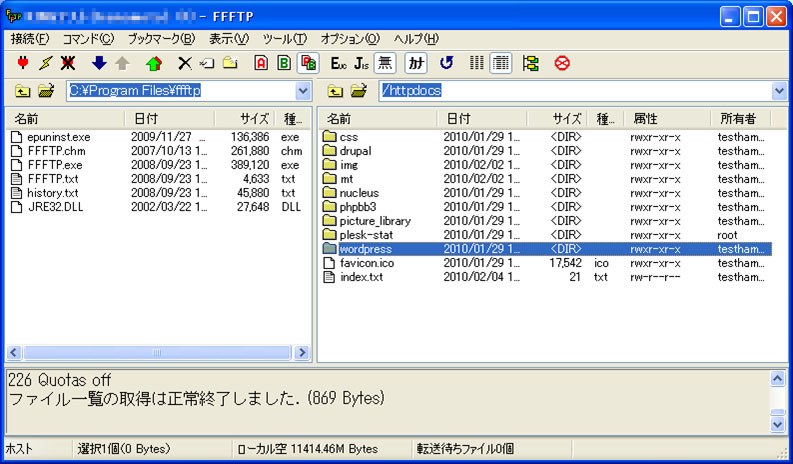
Task: Open the オプション(O) menu
Action: pos(350,39)
